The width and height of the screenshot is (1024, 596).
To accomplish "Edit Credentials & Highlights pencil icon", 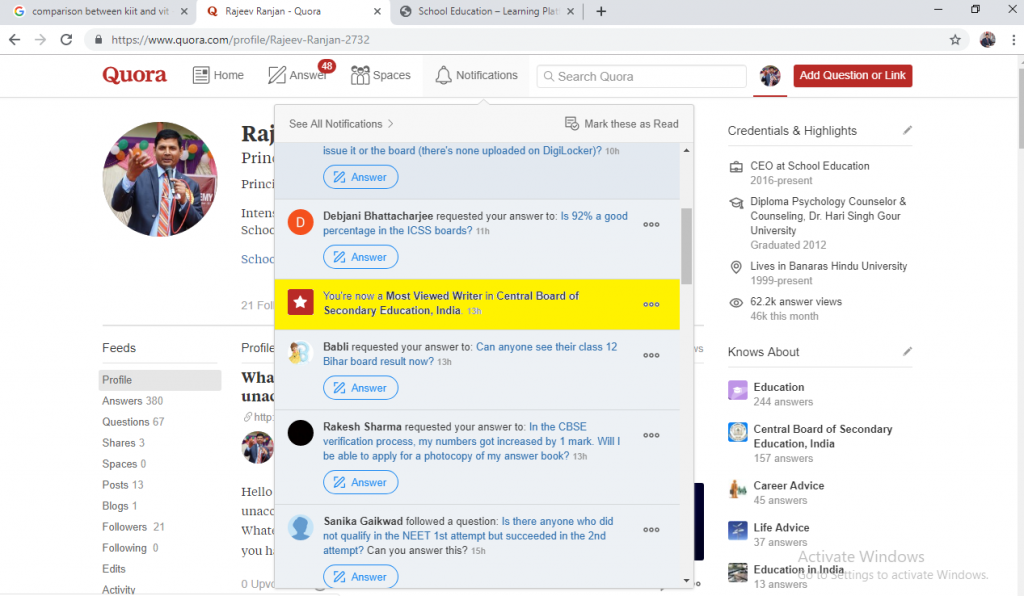I will pos(907,131).
